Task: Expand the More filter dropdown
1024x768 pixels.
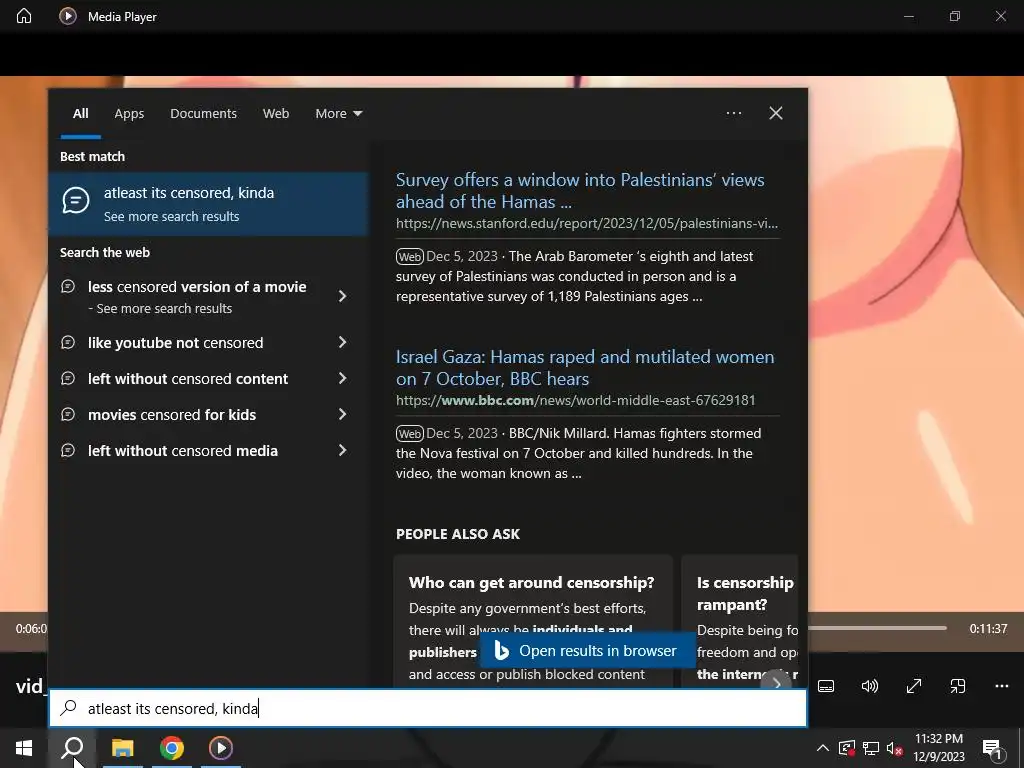Action: 338,114
